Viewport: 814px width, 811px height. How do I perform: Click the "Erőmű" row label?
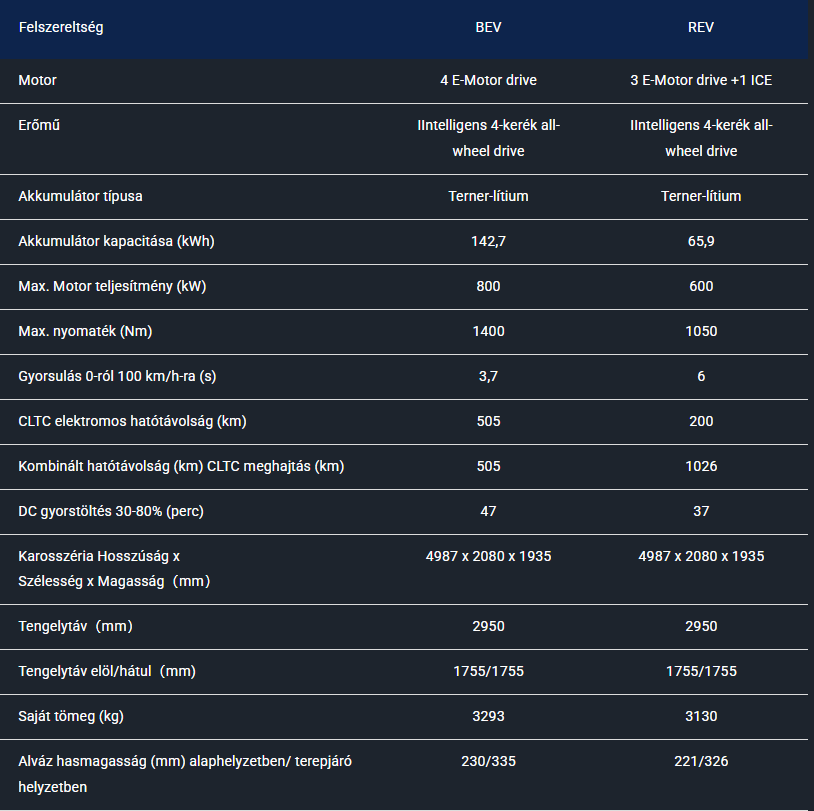[x=39, y=126]
